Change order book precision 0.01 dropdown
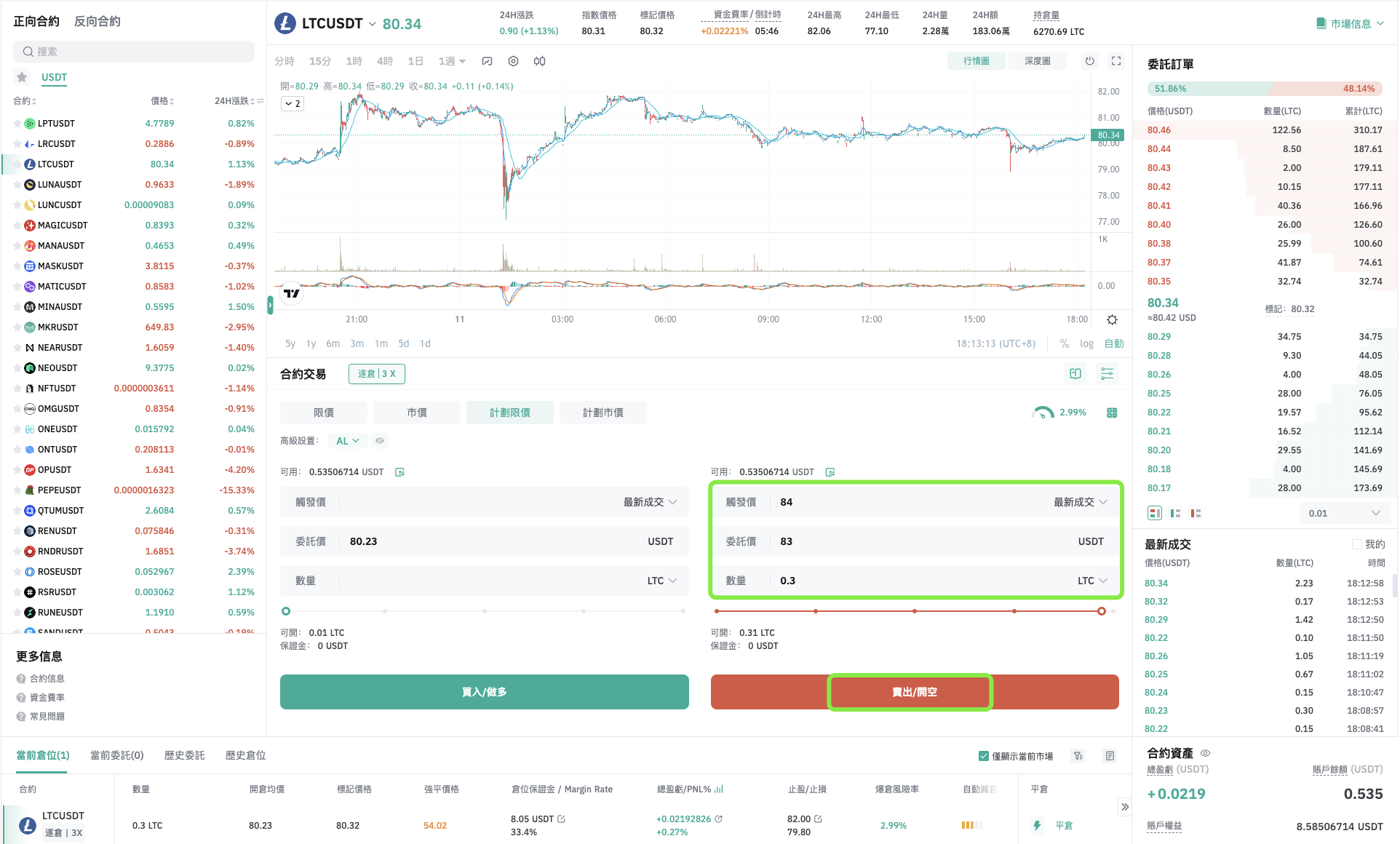 pyautogui.click(x=1344, y=513)
